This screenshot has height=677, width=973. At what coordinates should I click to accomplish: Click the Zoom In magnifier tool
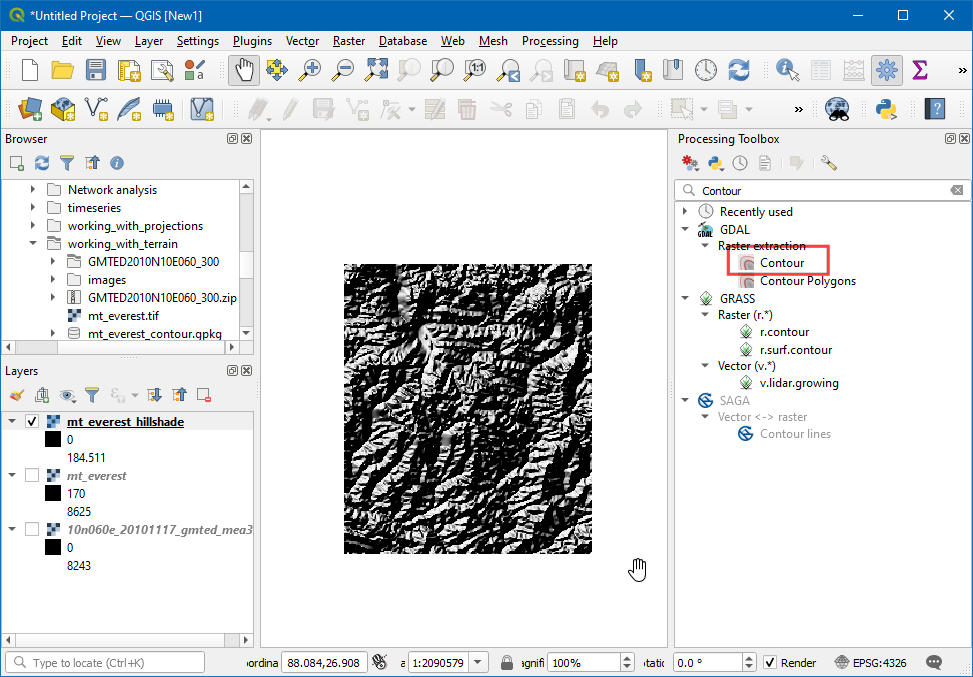click(311, 70)
